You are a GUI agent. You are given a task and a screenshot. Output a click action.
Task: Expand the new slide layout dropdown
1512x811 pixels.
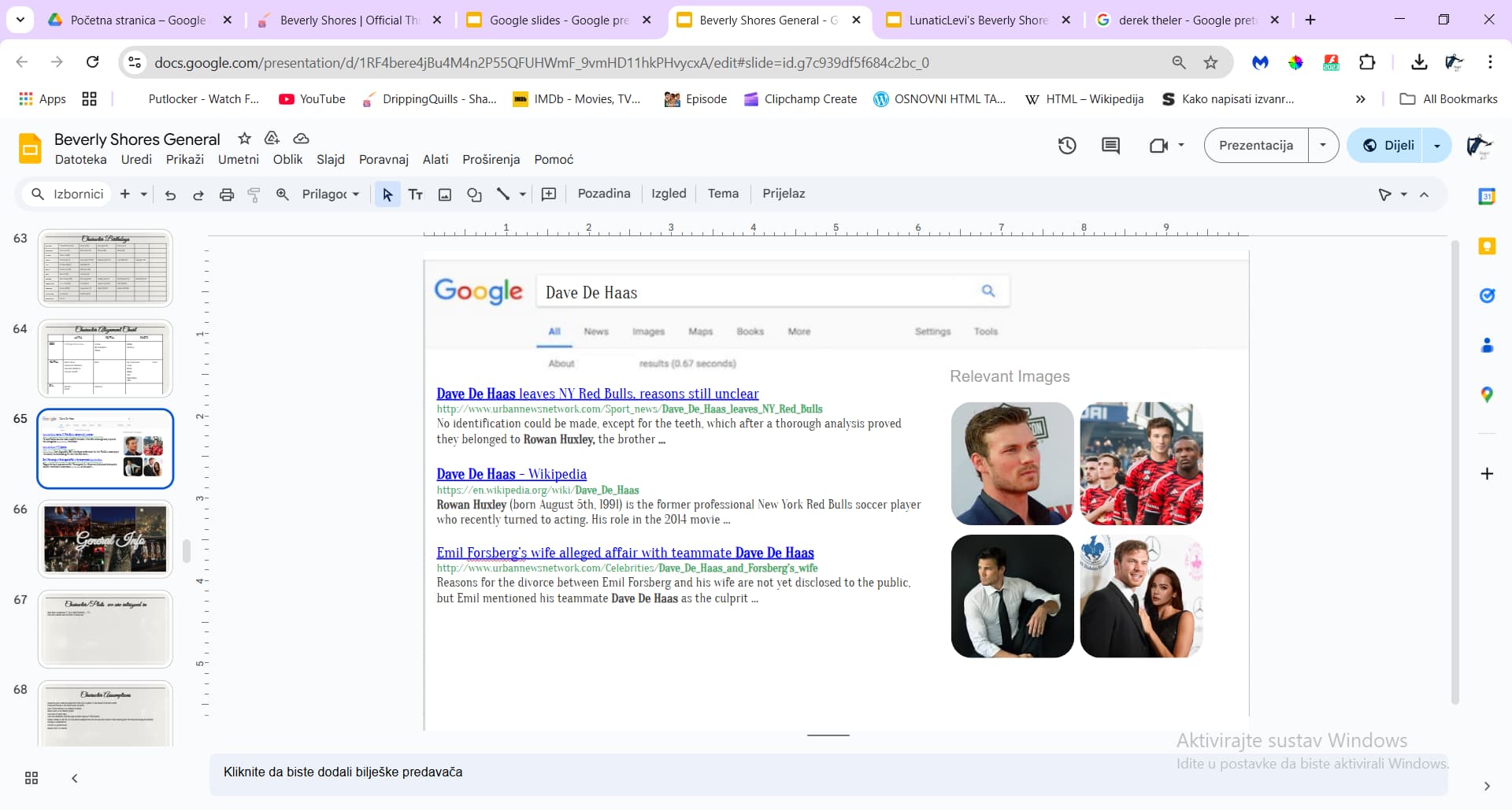[144, 194]
